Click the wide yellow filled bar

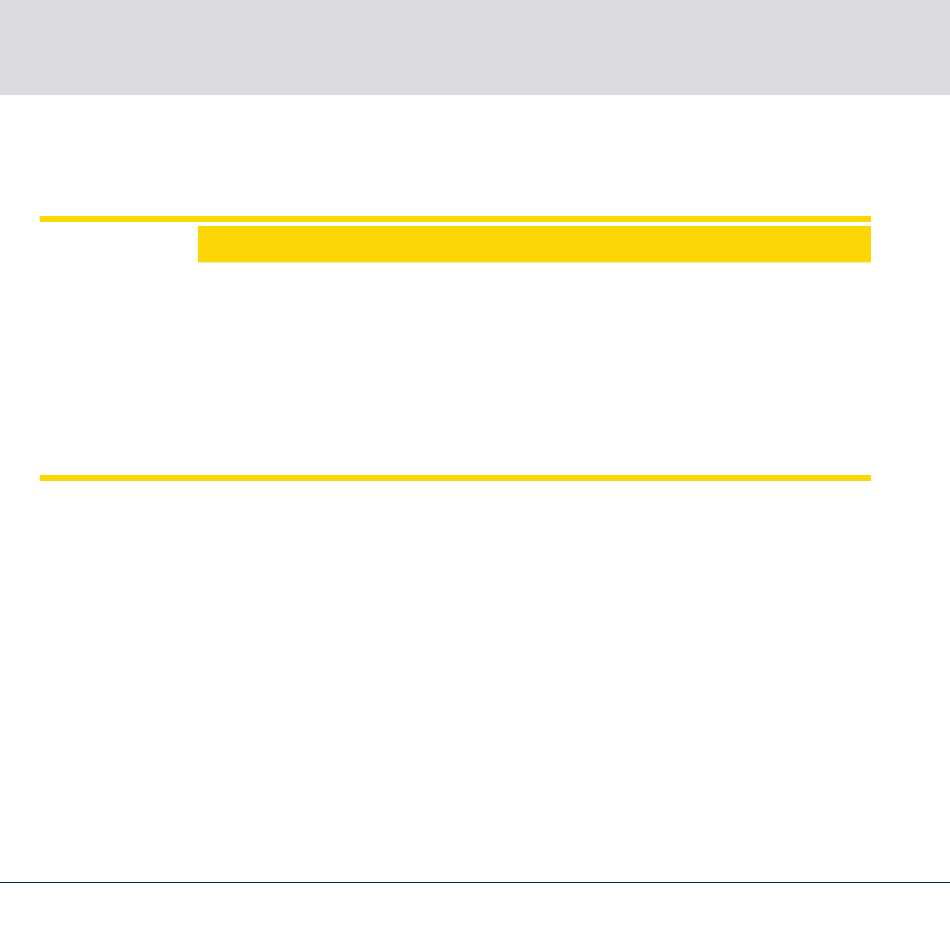[x=534, y=244]
